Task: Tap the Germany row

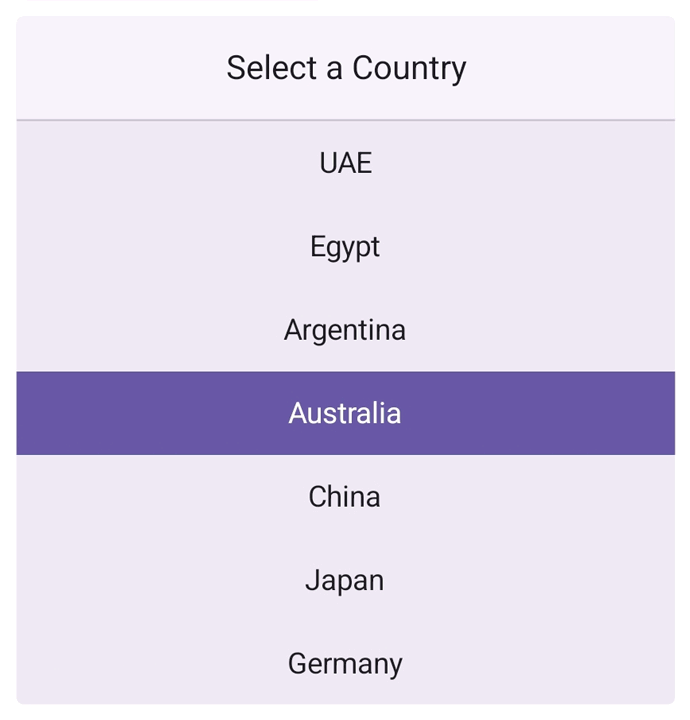Action: pyautogui.click(x=345, y=663)
